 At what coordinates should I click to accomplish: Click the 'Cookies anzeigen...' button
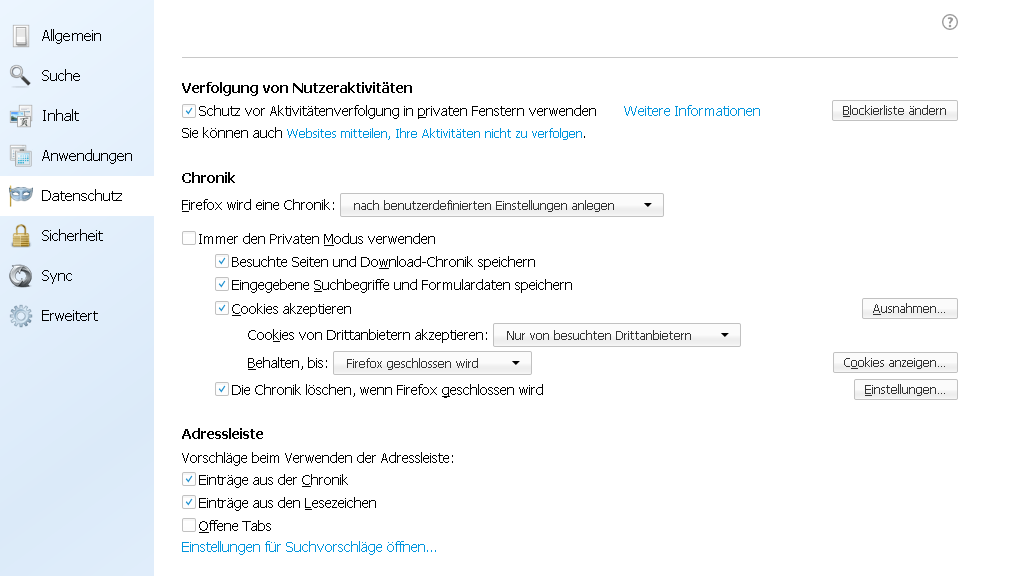[x=895, y=363]
